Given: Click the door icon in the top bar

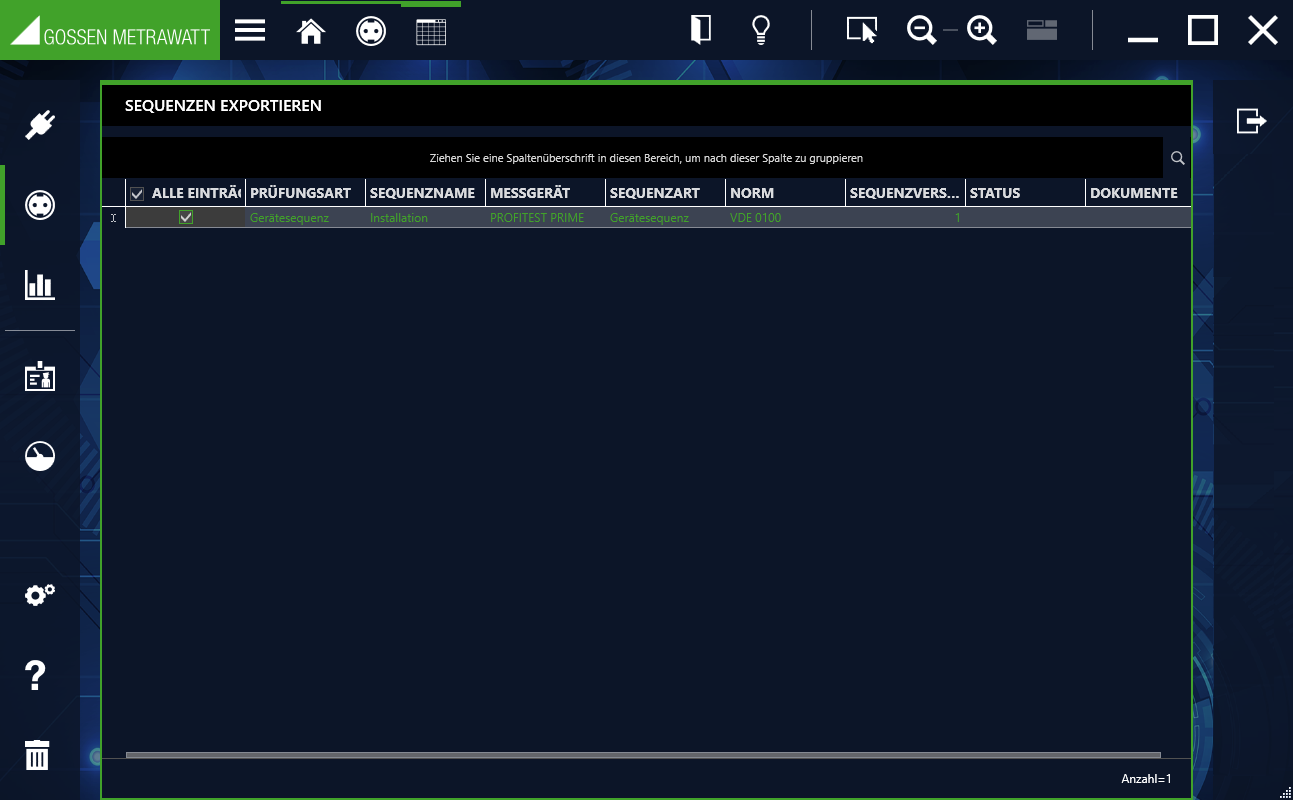Looking at the screenshot, I should [x=701, y=30].
